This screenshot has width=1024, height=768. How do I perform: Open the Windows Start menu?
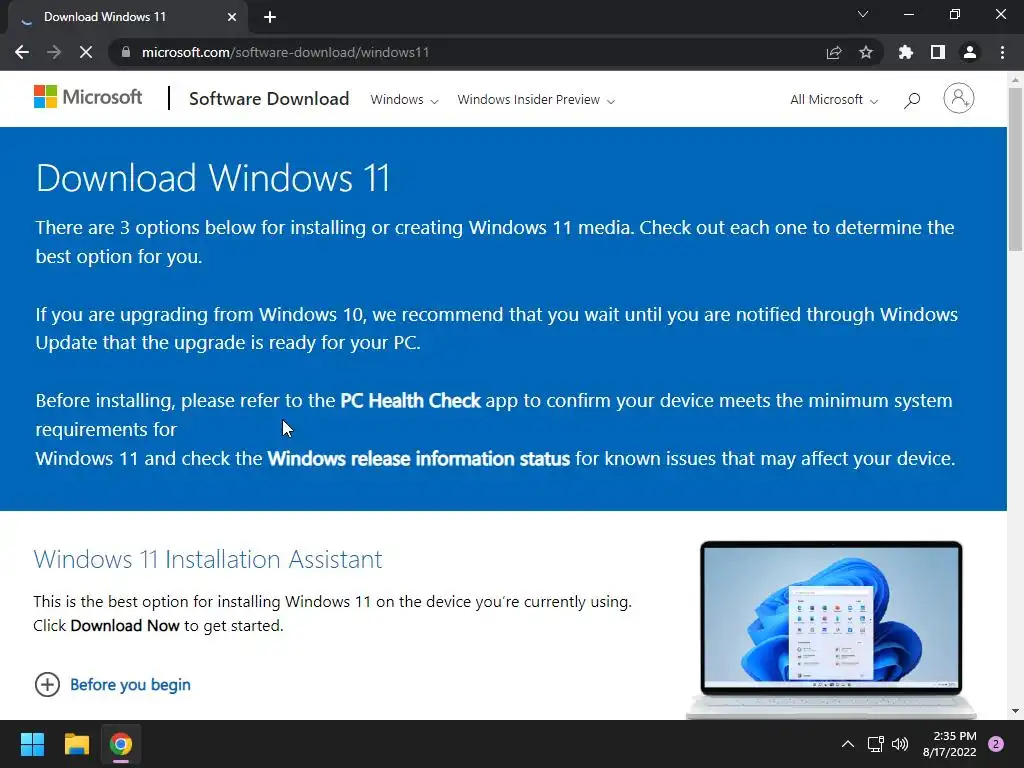[32, 744]
